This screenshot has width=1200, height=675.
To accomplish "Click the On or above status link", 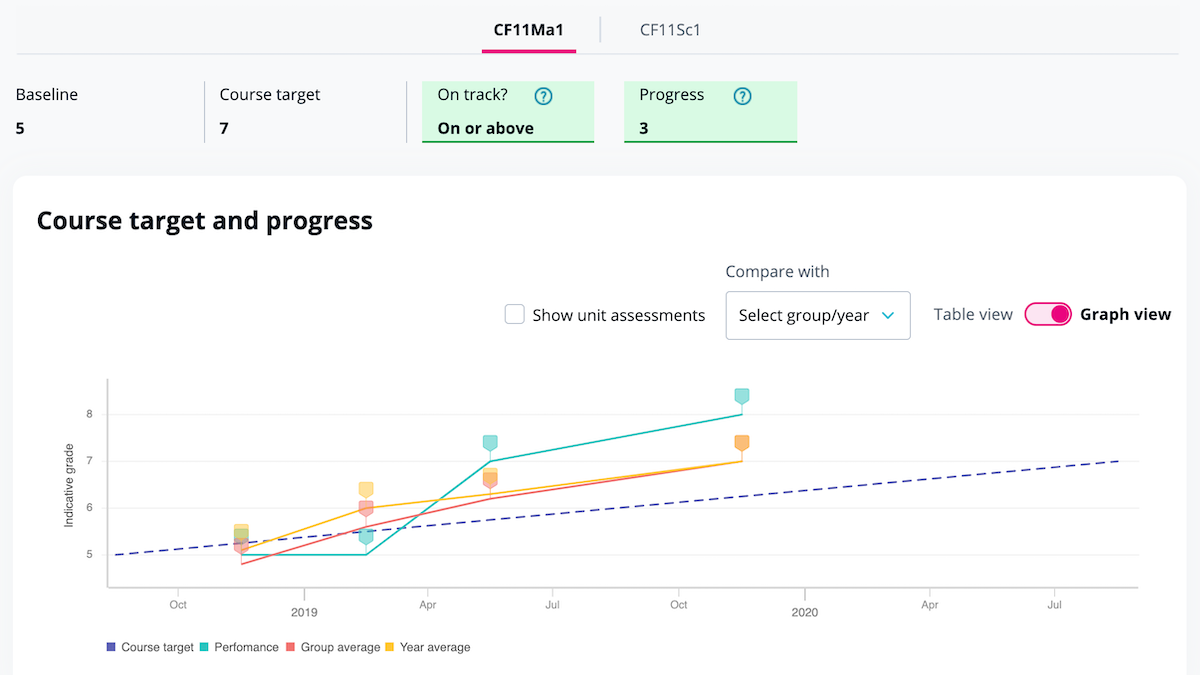I will tap(484, 128).
